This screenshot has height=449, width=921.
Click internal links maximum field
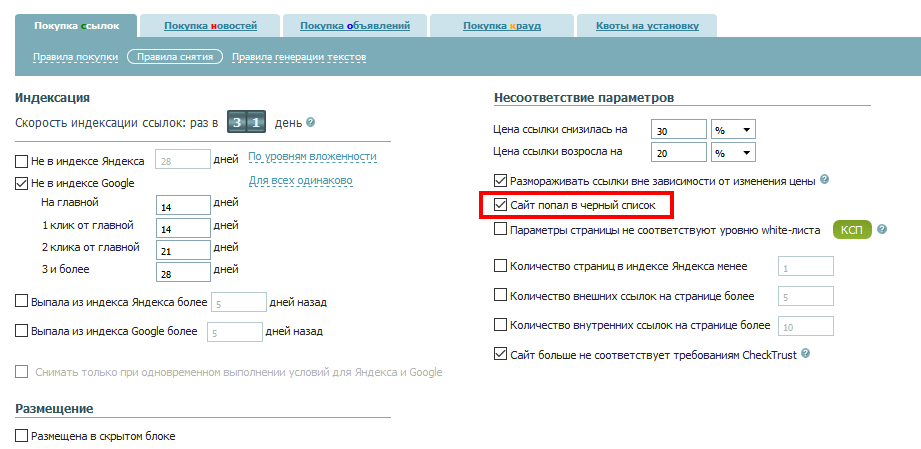click(x=806, y=326)
